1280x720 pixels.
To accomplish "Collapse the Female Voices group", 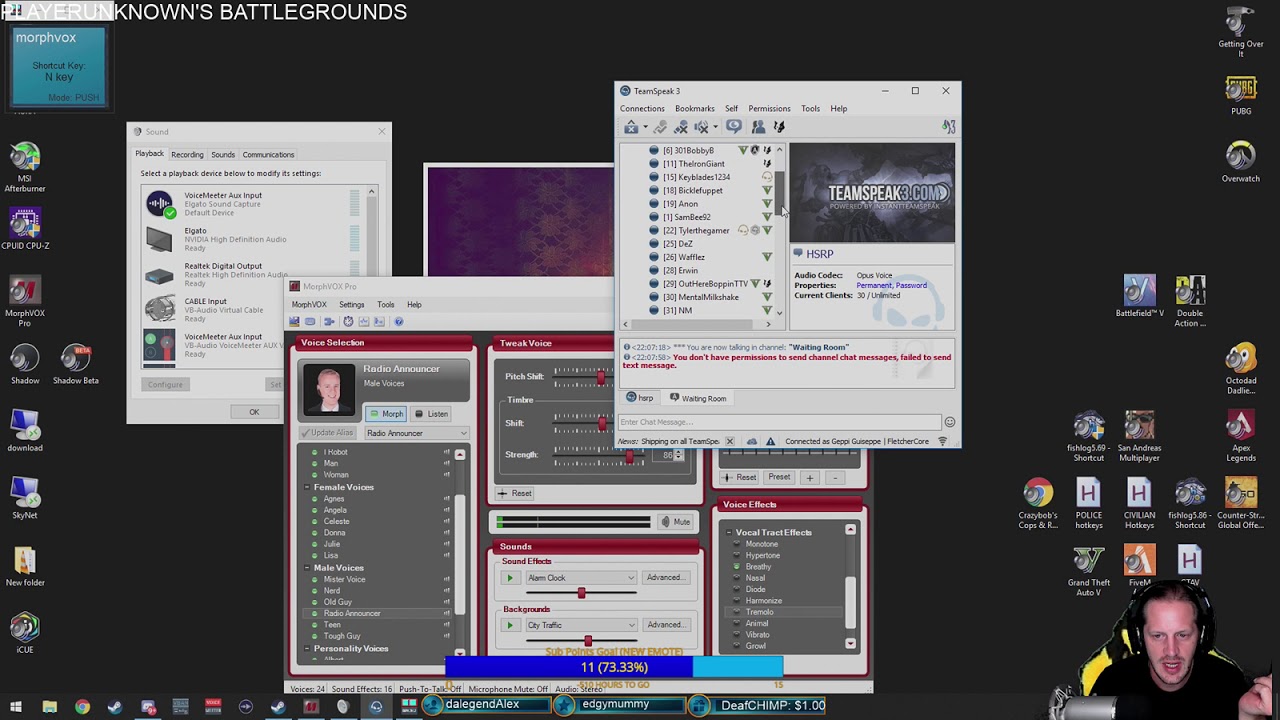I will (307, 488).
